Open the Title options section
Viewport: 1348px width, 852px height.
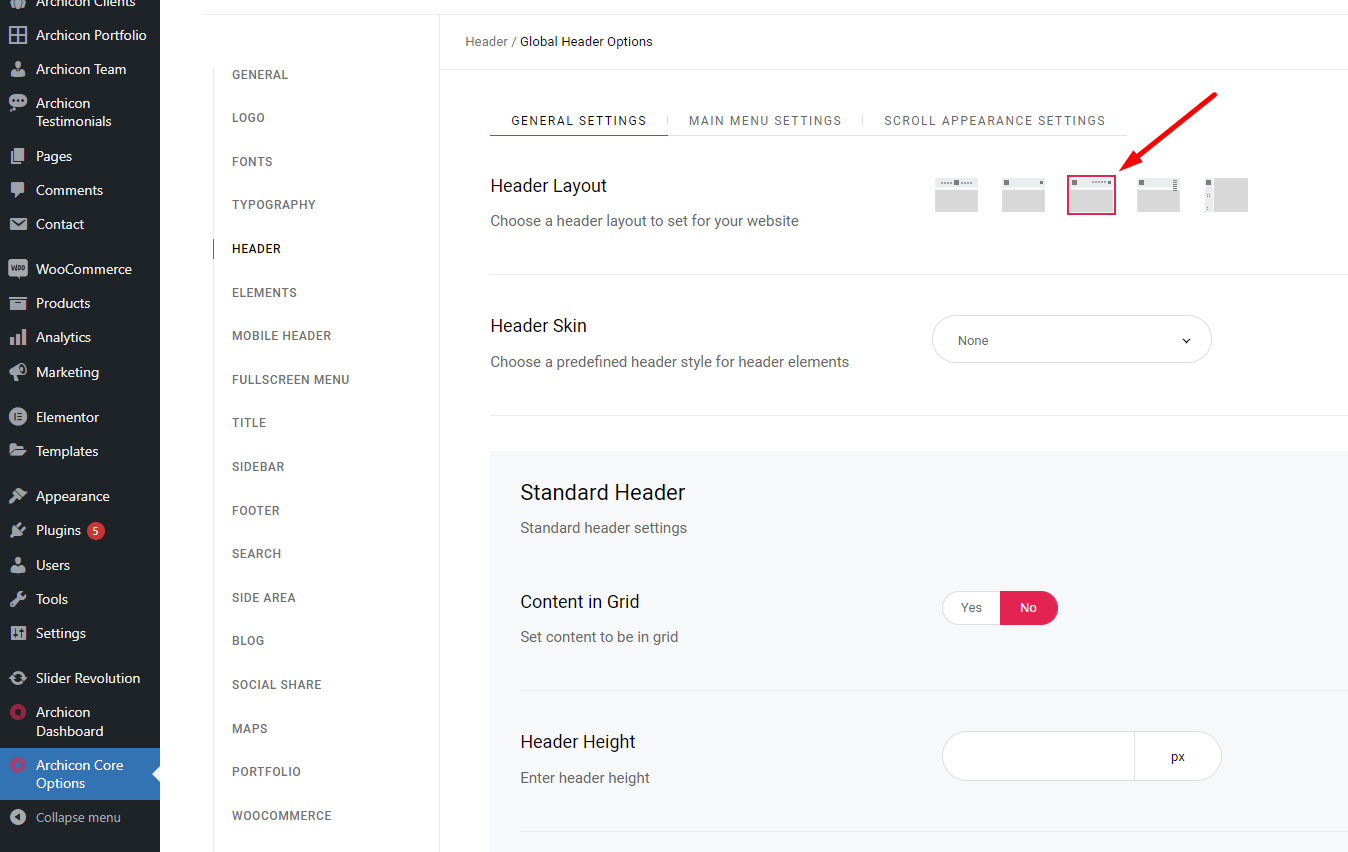[x=249, y=423]
